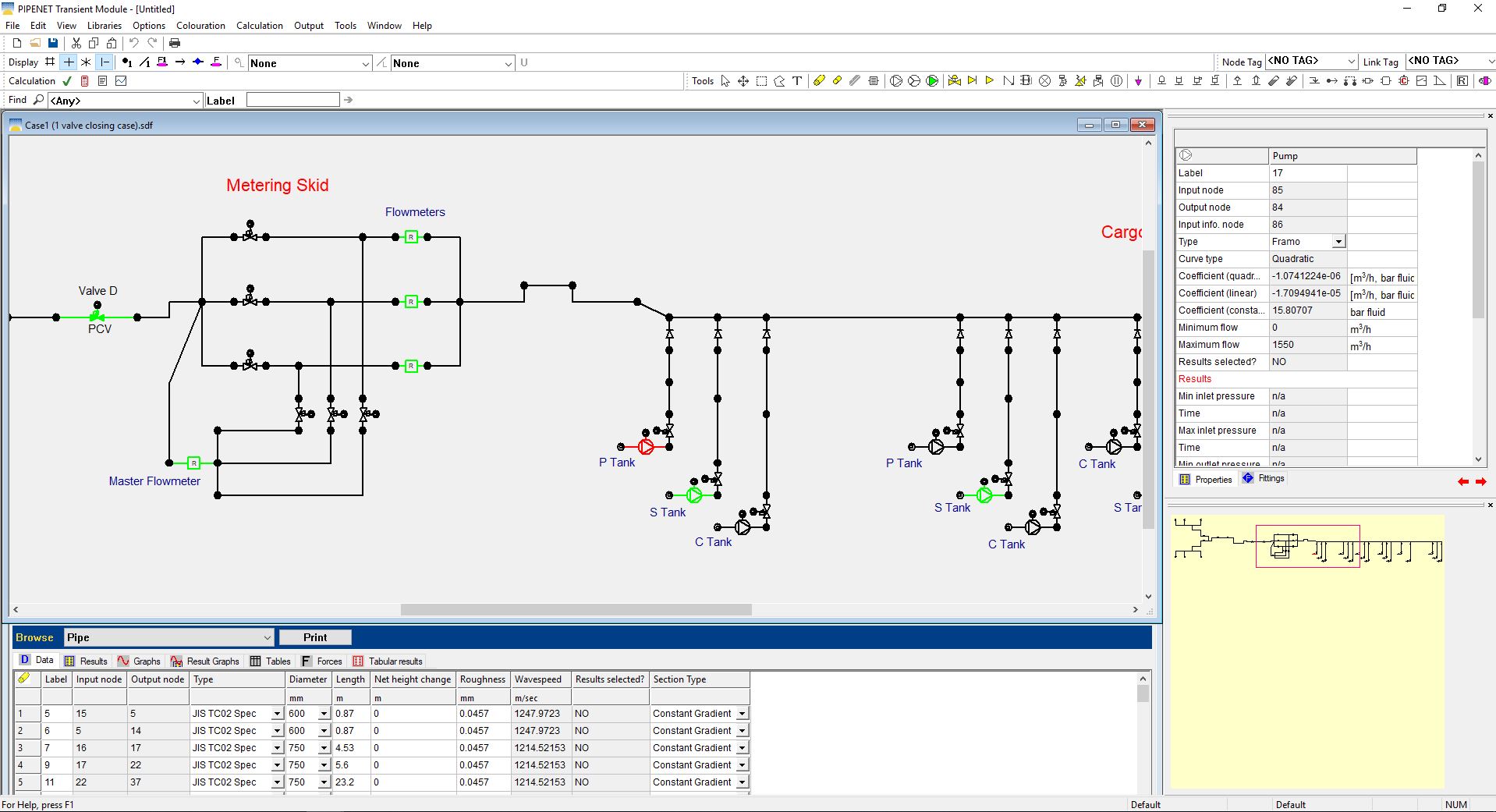The image size is (1496, 812).
Task: Click the red left arrow in properties panel
Action: point(1463,481)
